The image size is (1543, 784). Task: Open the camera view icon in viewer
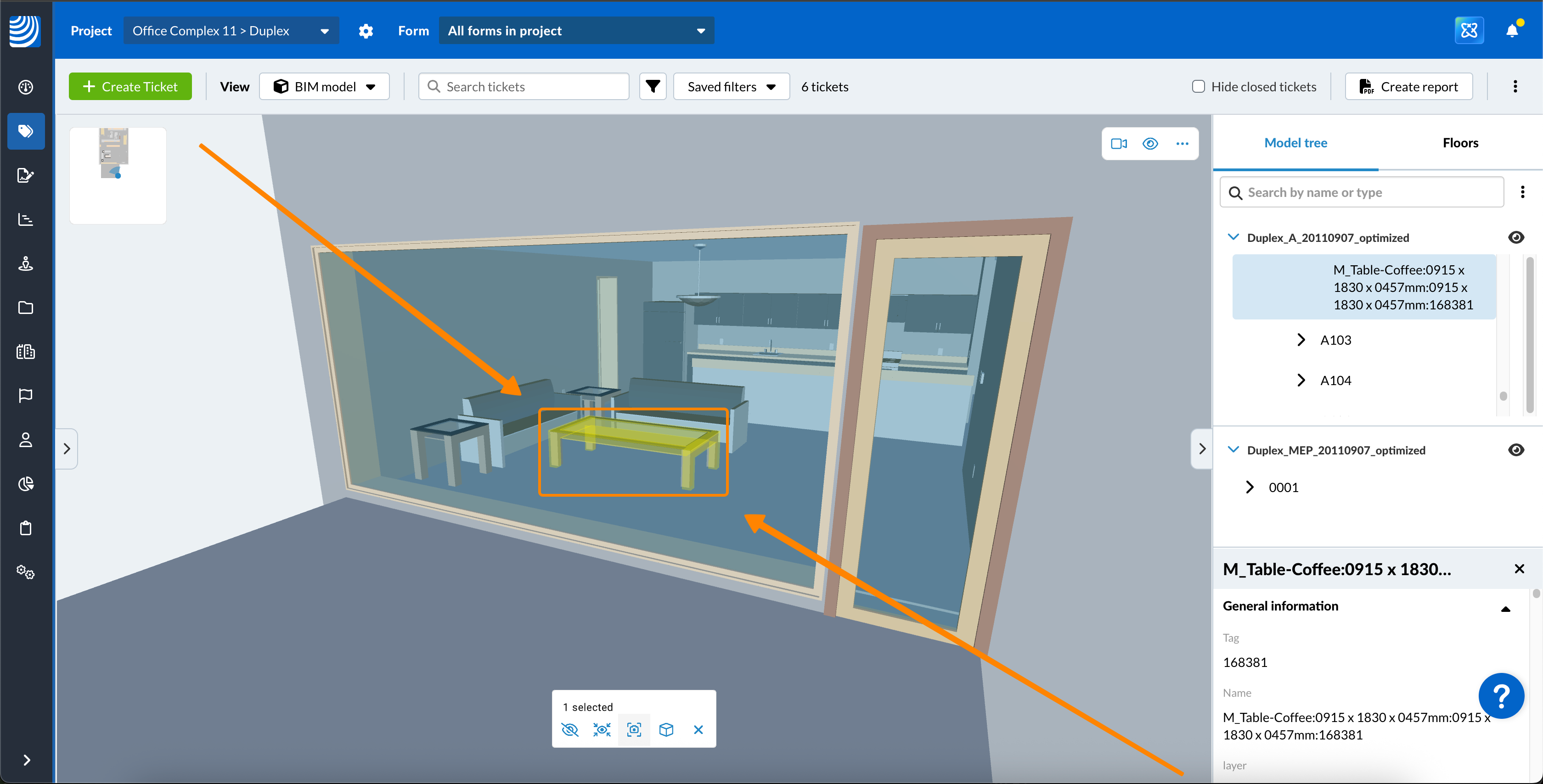[x=1118, y=144]
